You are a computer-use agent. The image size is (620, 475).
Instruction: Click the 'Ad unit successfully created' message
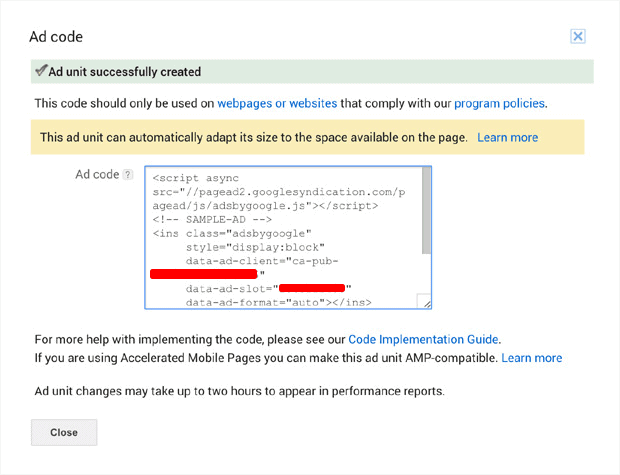point(125,72)
